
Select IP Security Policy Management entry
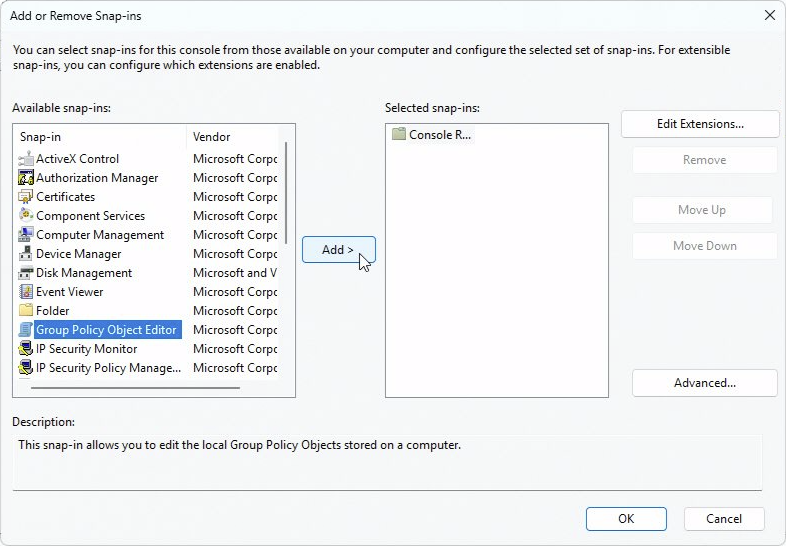[108, 368]
